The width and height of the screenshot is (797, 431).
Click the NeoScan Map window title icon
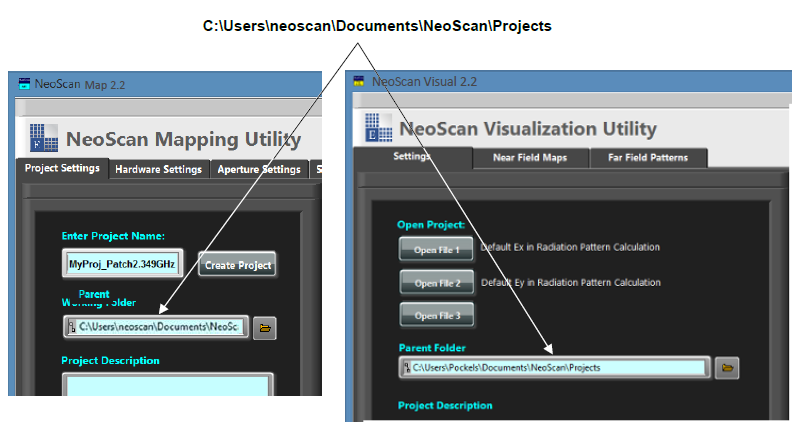[24, 83]
